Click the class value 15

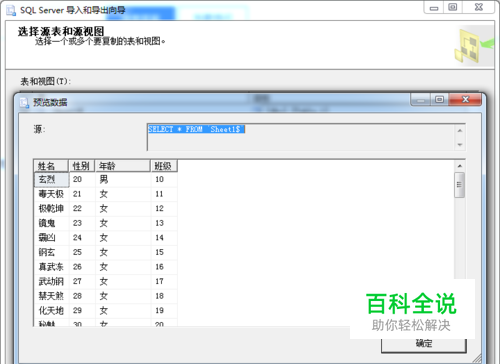[x=164, y=252]
